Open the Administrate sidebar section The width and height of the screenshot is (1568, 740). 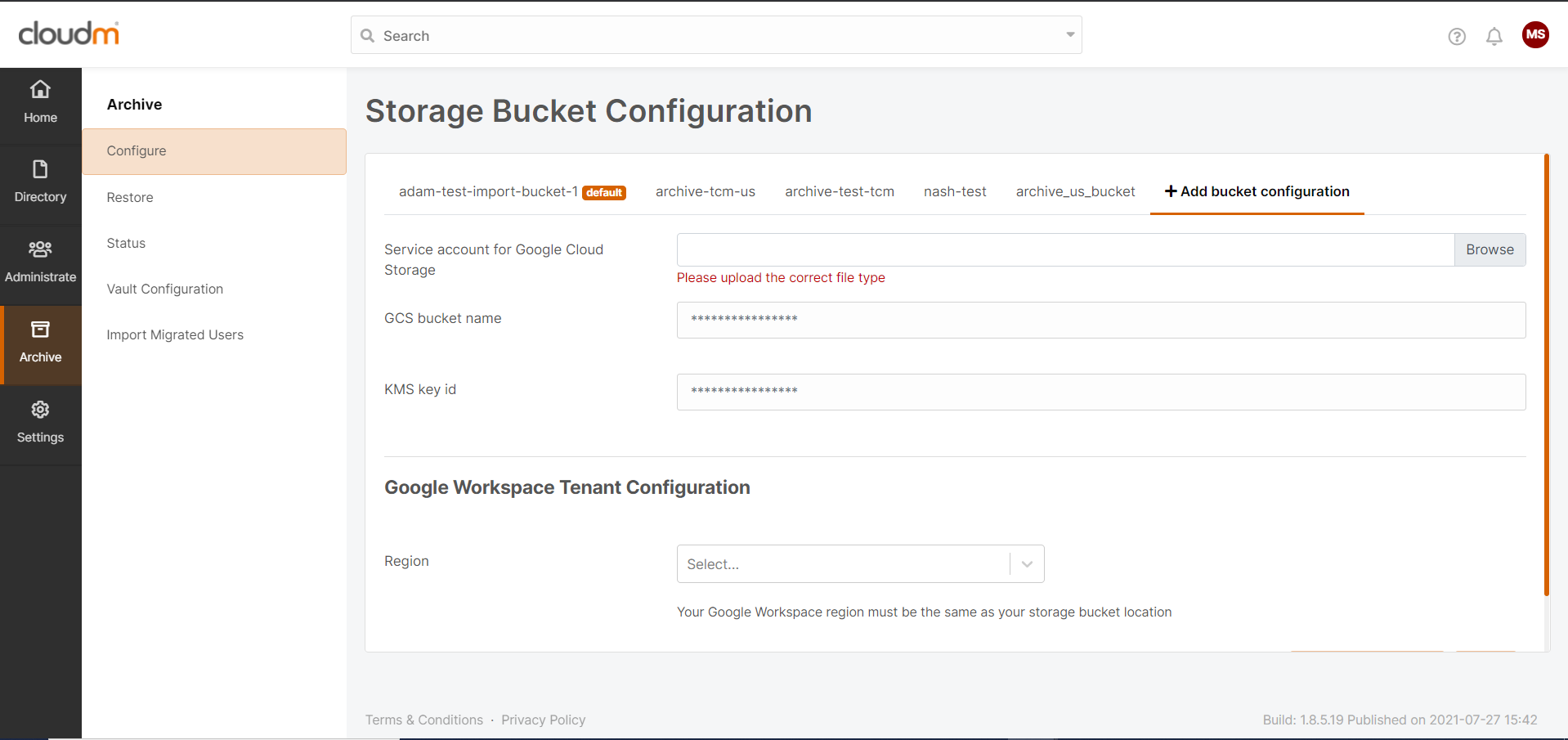(40, 262)
